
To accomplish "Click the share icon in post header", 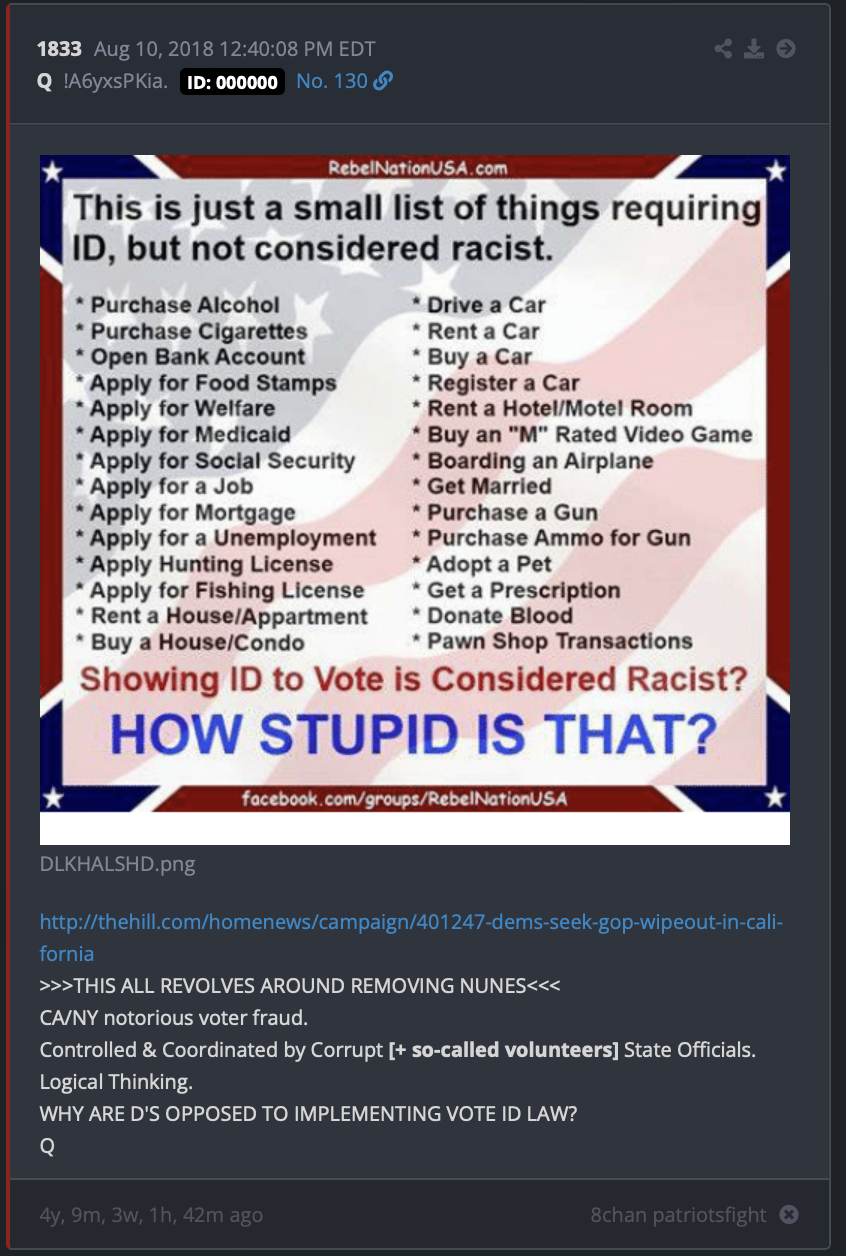I will 723,49.
